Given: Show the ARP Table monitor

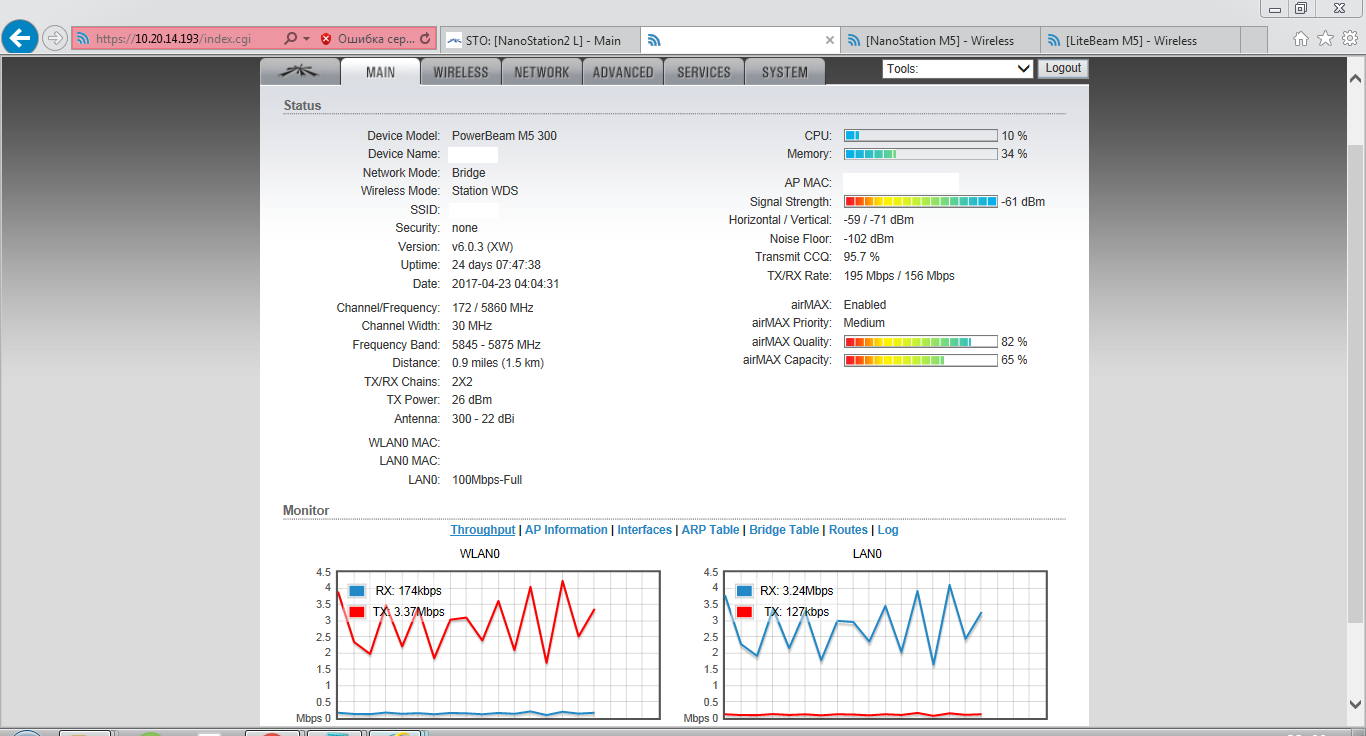Looking at the screenshot, I should [710, 530].
